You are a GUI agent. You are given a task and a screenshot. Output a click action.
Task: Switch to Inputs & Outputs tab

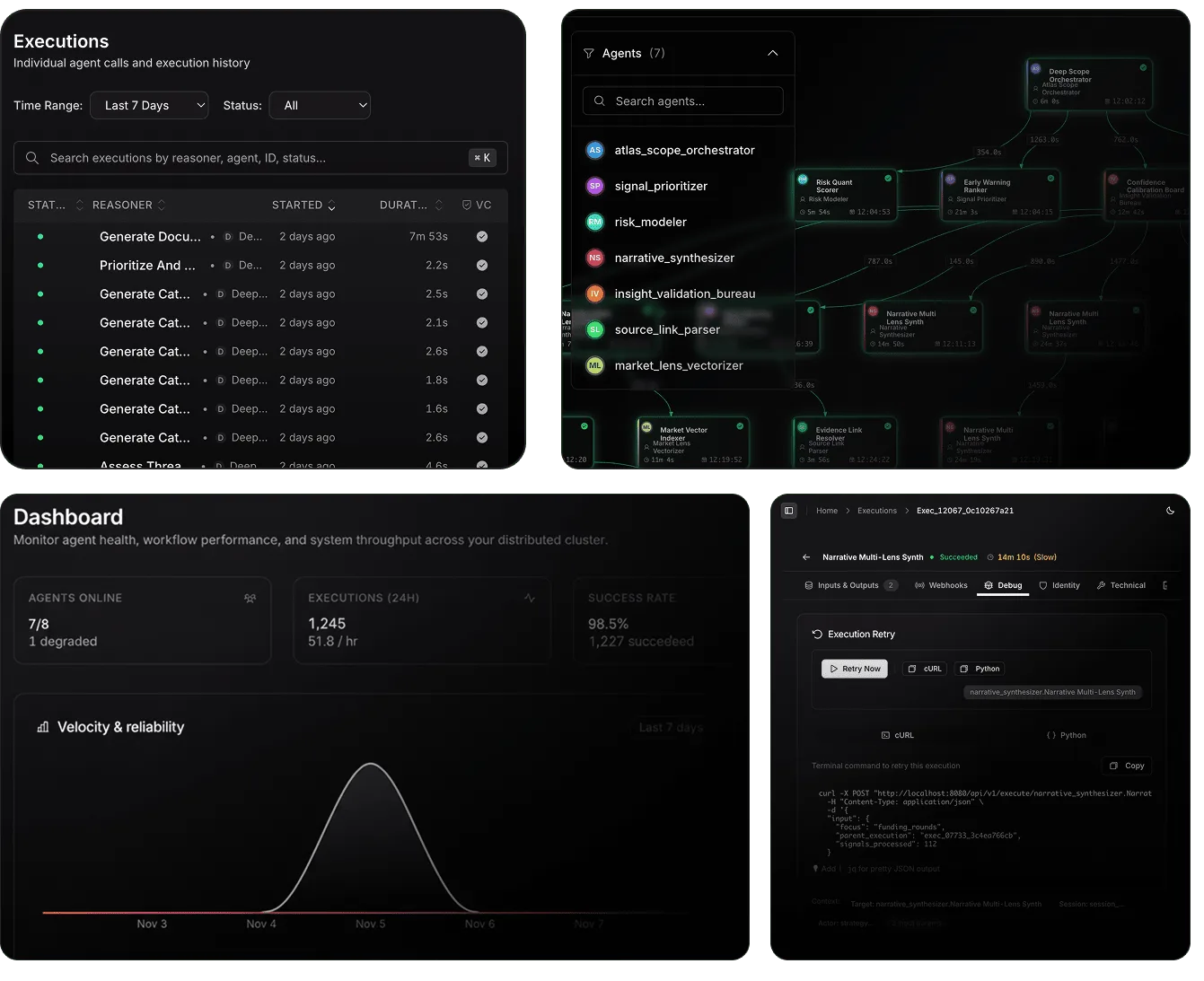tap(851, 585)
